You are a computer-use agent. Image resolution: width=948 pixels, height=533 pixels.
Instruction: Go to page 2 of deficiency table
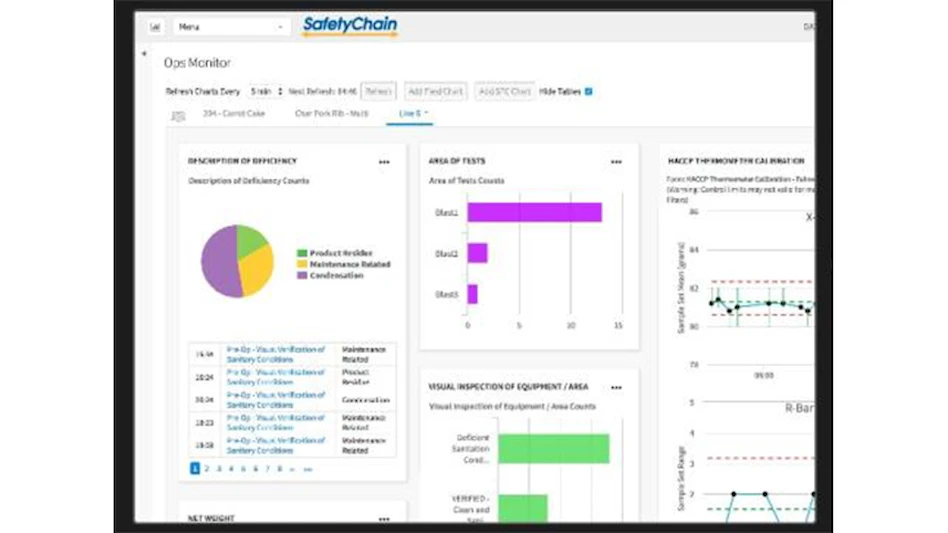[x=207, y=468]
